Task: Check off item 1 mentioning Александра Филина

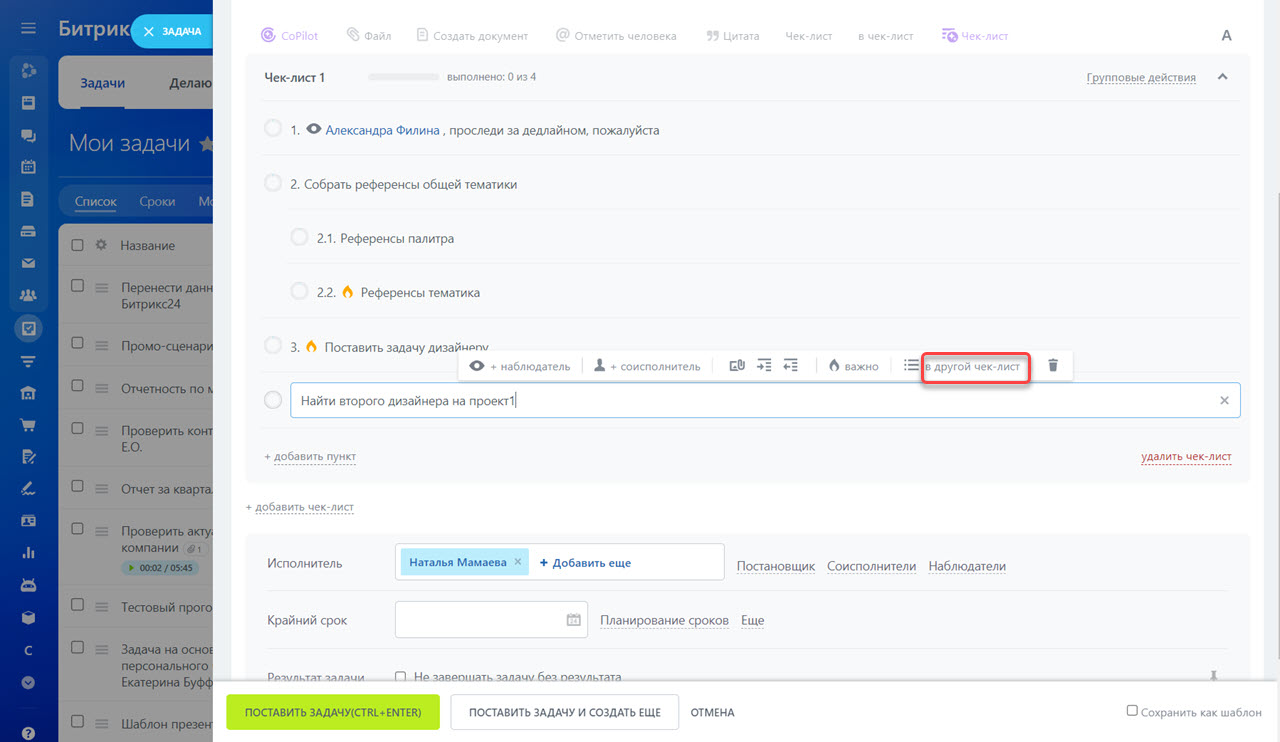Action: click(x=273, y=129)
